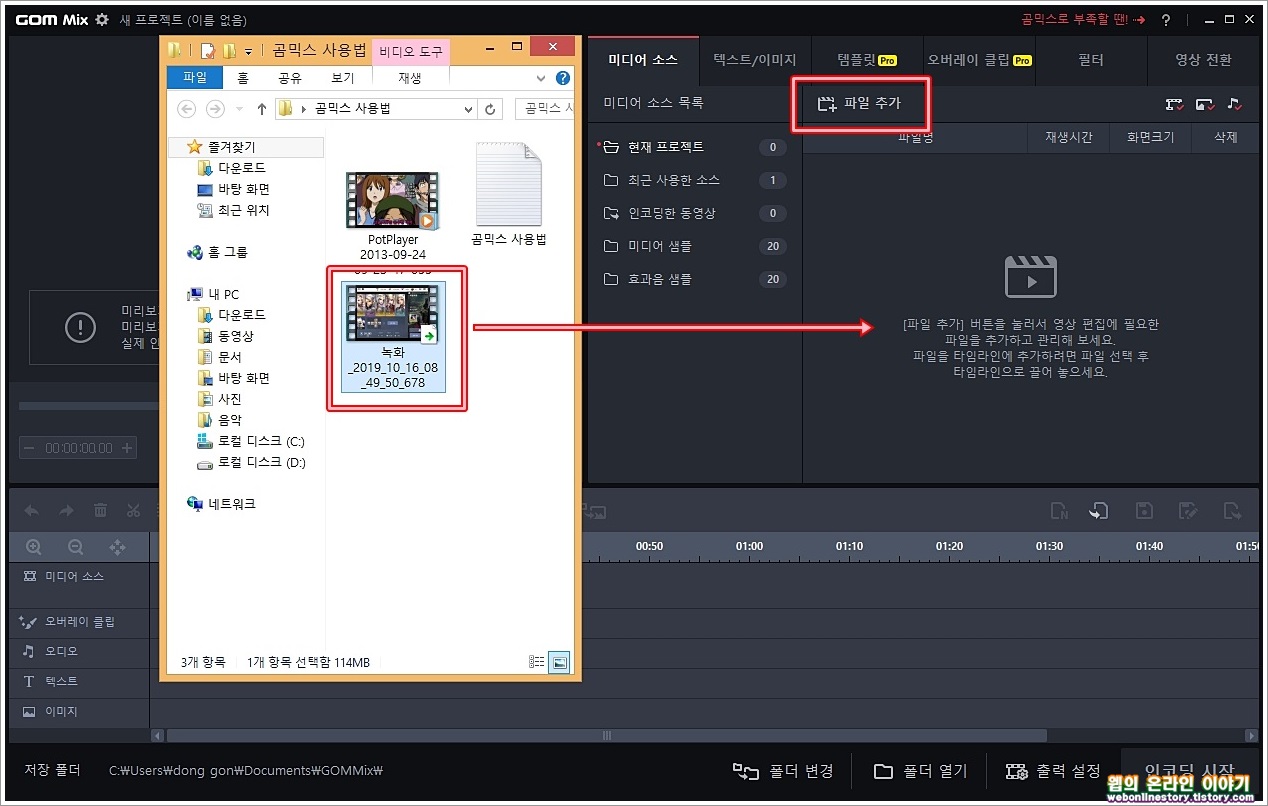
Task: Click the fit-timeline arrows icon
Action: coord(117,547)
